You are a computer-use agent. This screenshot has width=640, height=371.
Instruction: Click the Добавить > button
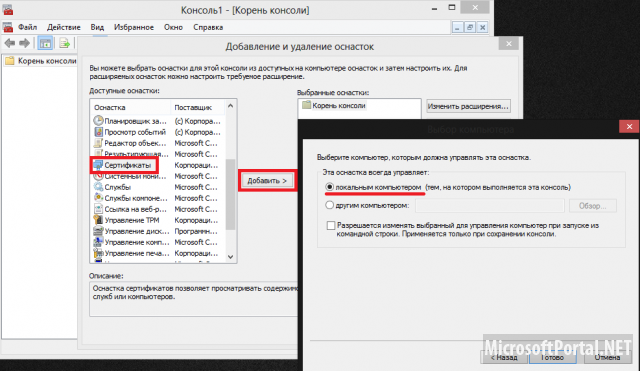tap(267, 180)
